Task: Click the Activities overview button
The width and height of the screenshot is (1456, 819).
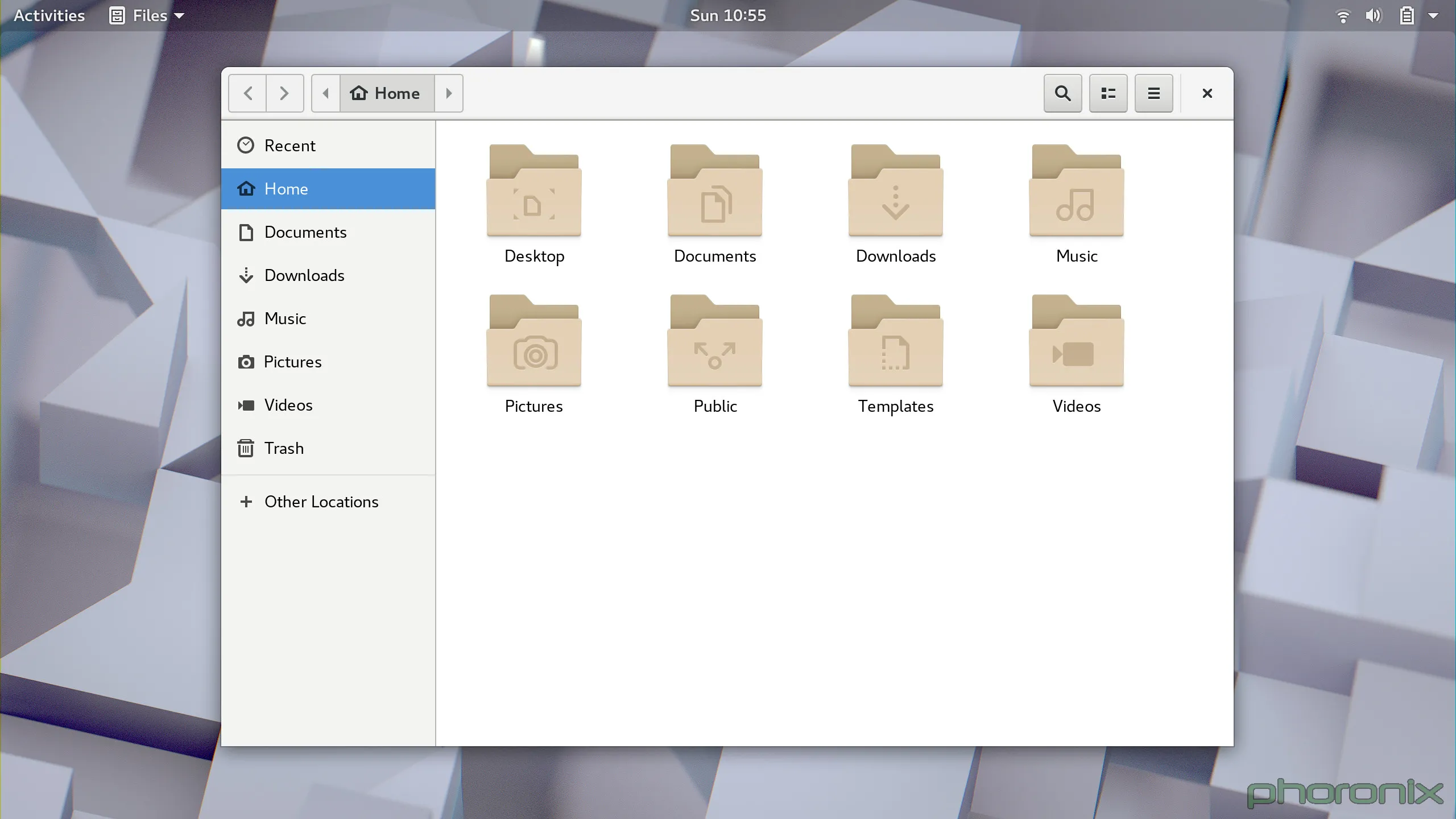Action: [49, 15]
